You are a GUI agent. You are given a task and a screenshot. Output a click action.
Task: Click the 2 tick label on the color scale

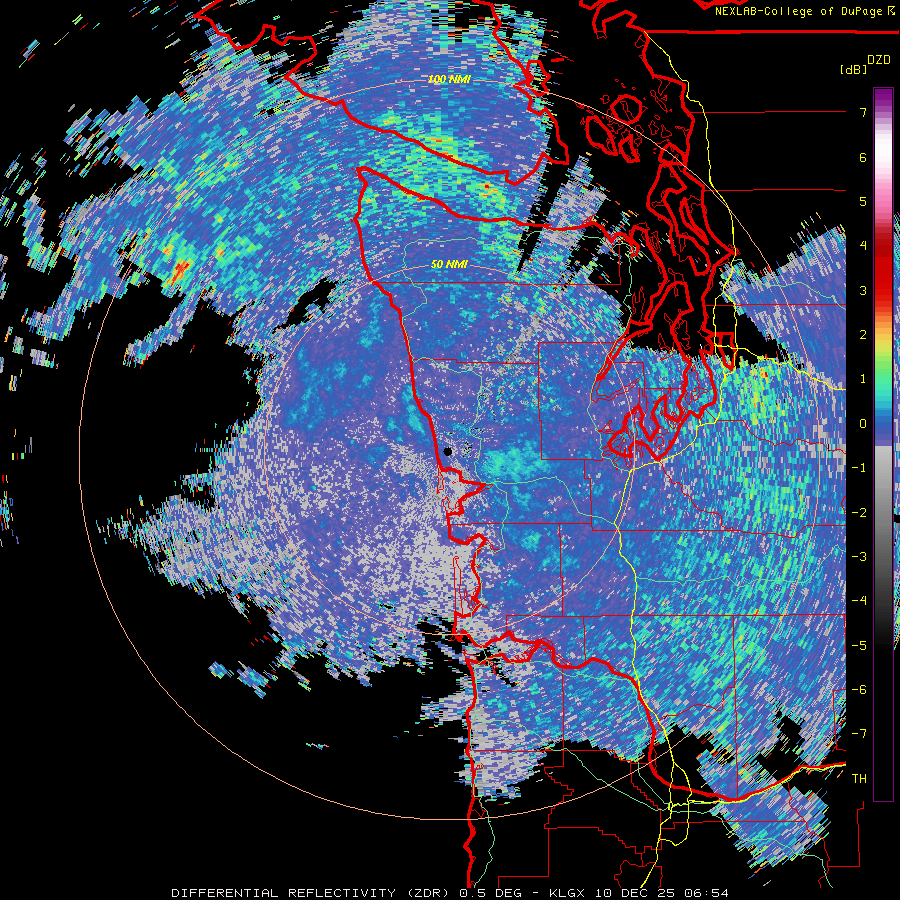(863, 335)
